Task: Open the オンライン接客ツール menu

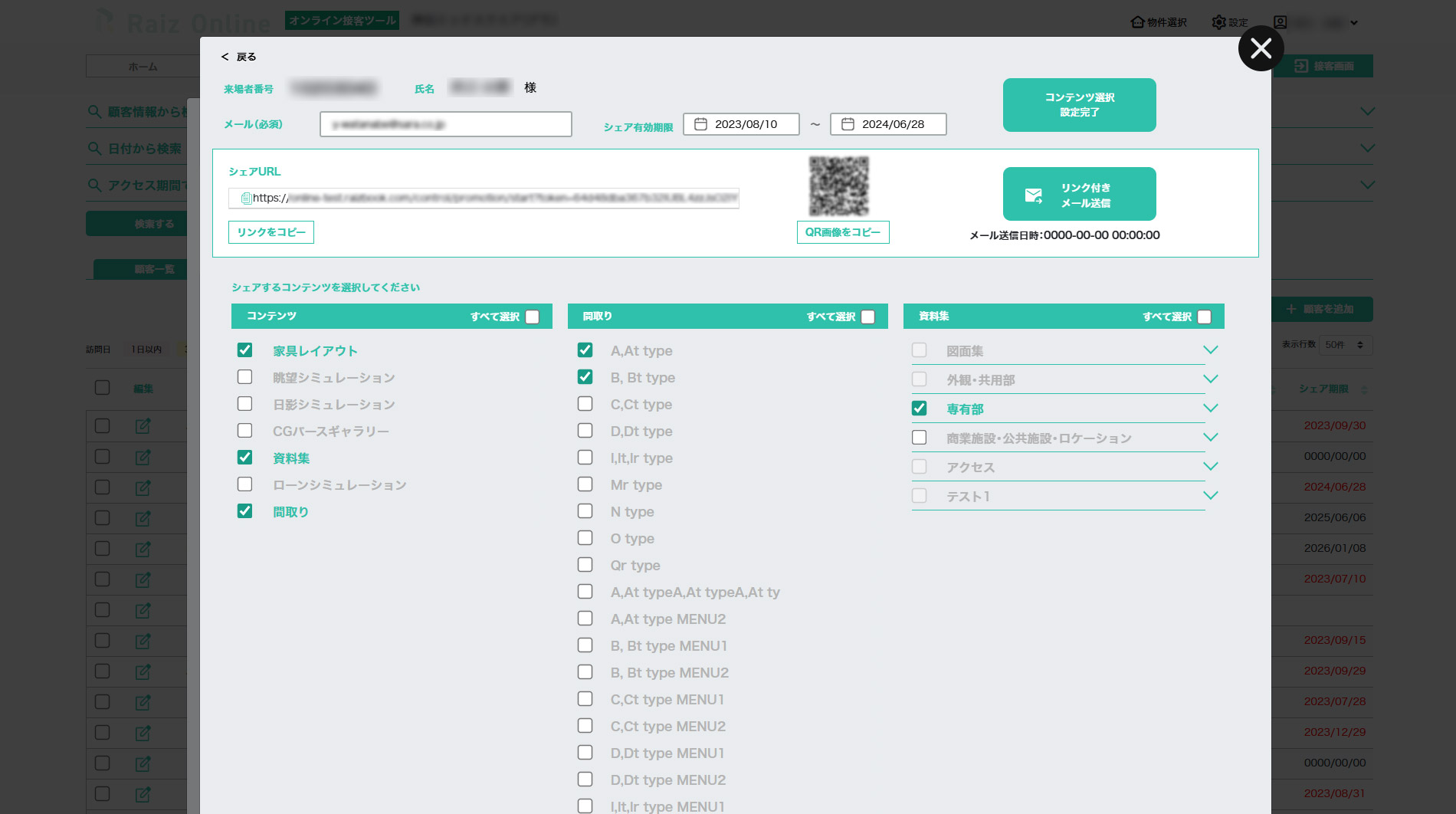Action: [x=342, y=21]
